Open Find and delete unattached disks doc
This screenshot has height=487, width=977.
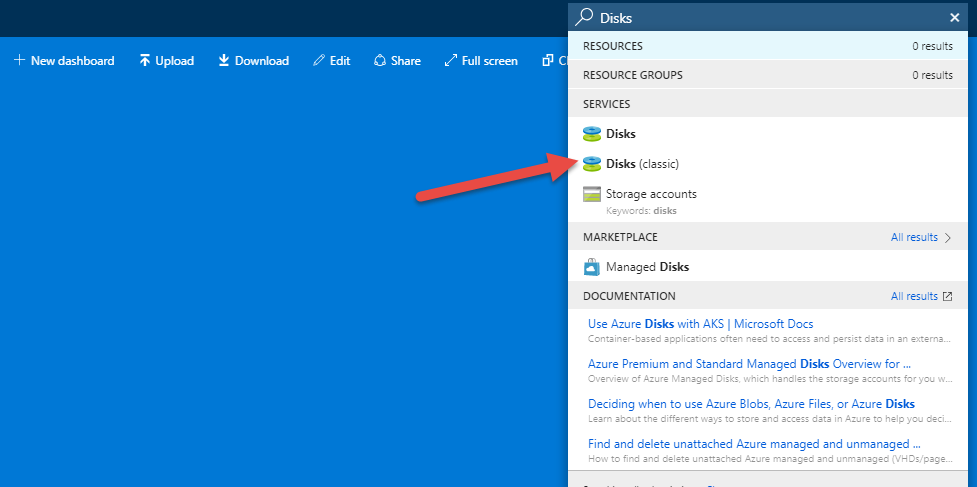(x=755, y=444)
